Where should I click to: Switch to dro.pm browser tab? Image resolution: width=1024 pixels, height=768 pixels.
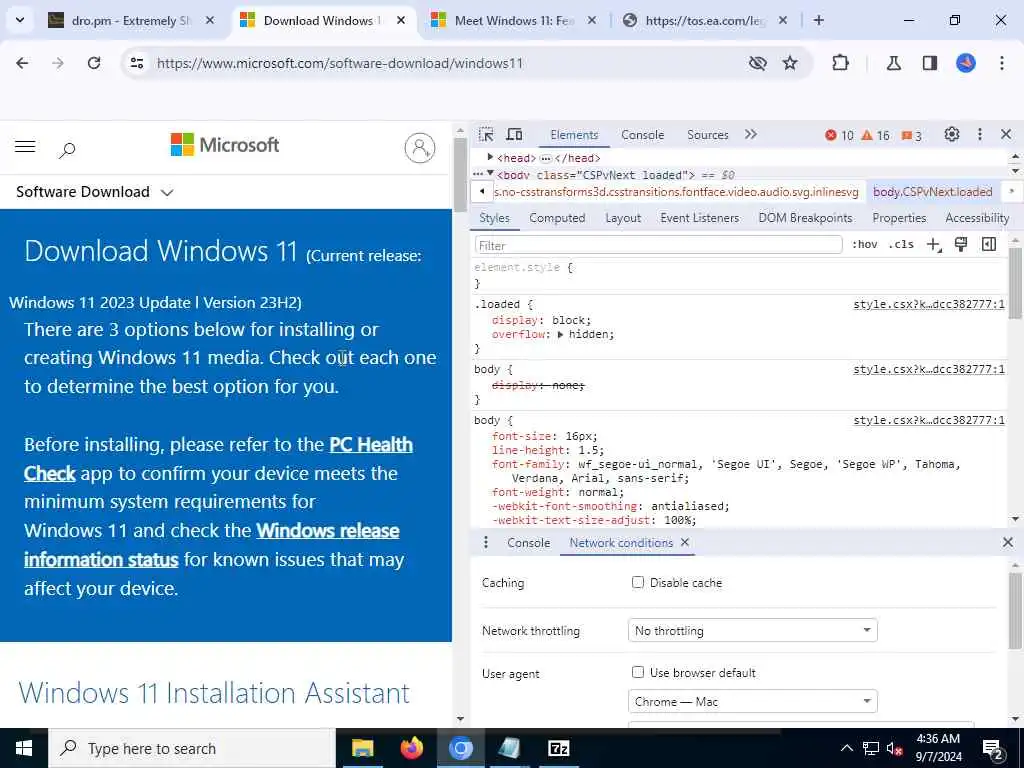(131, 20)
